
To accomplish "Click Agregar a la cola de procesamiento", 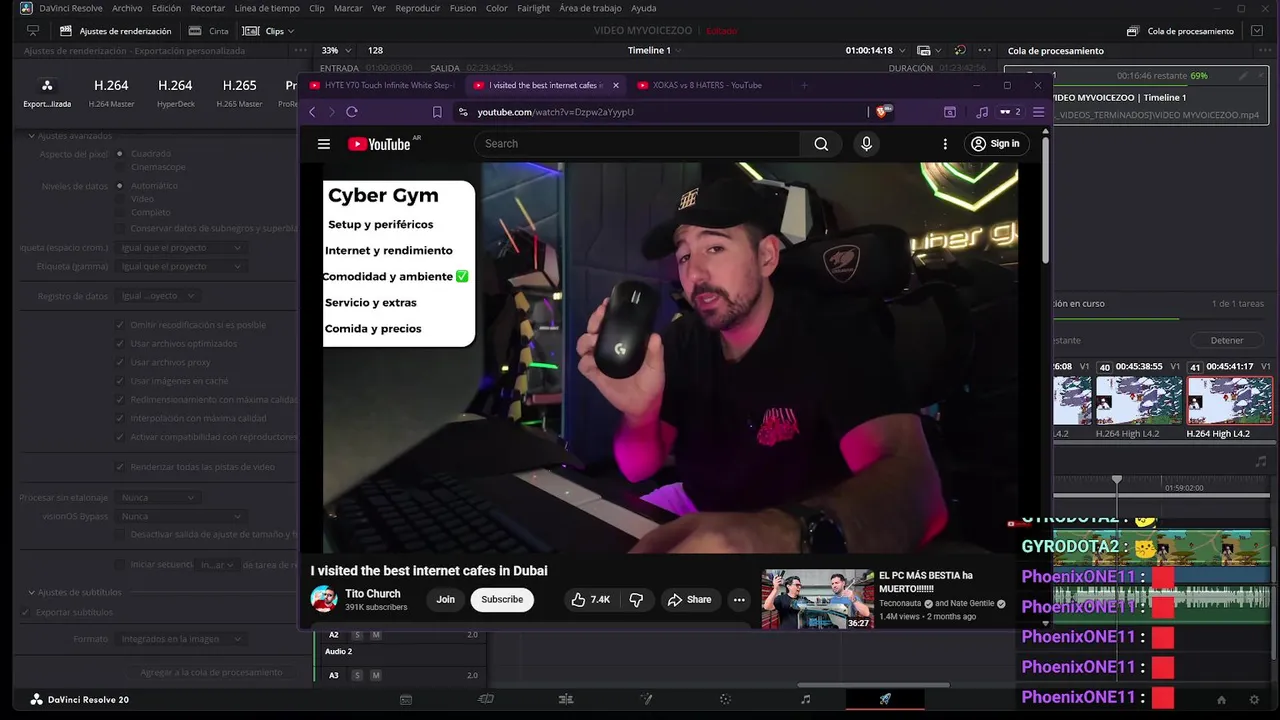I will pos(212,673).
